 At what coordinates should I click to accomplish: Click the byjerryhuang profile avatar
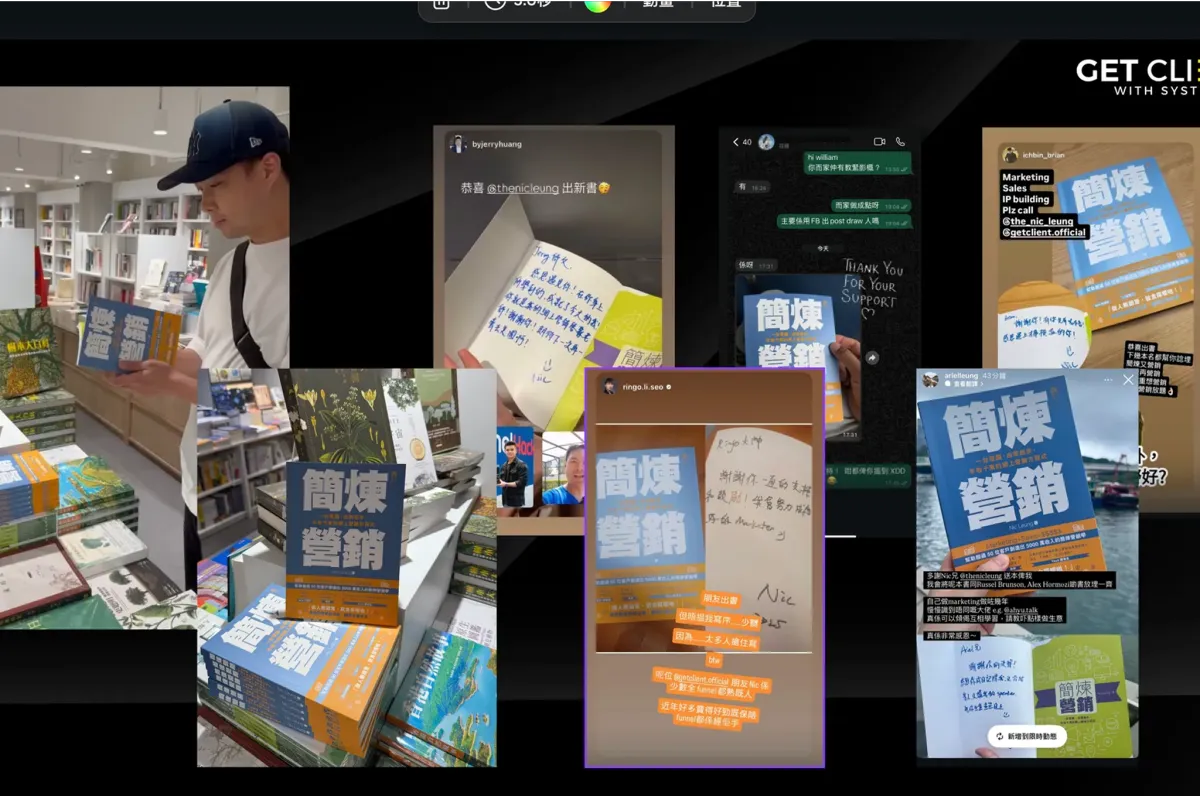coord(458,144)
